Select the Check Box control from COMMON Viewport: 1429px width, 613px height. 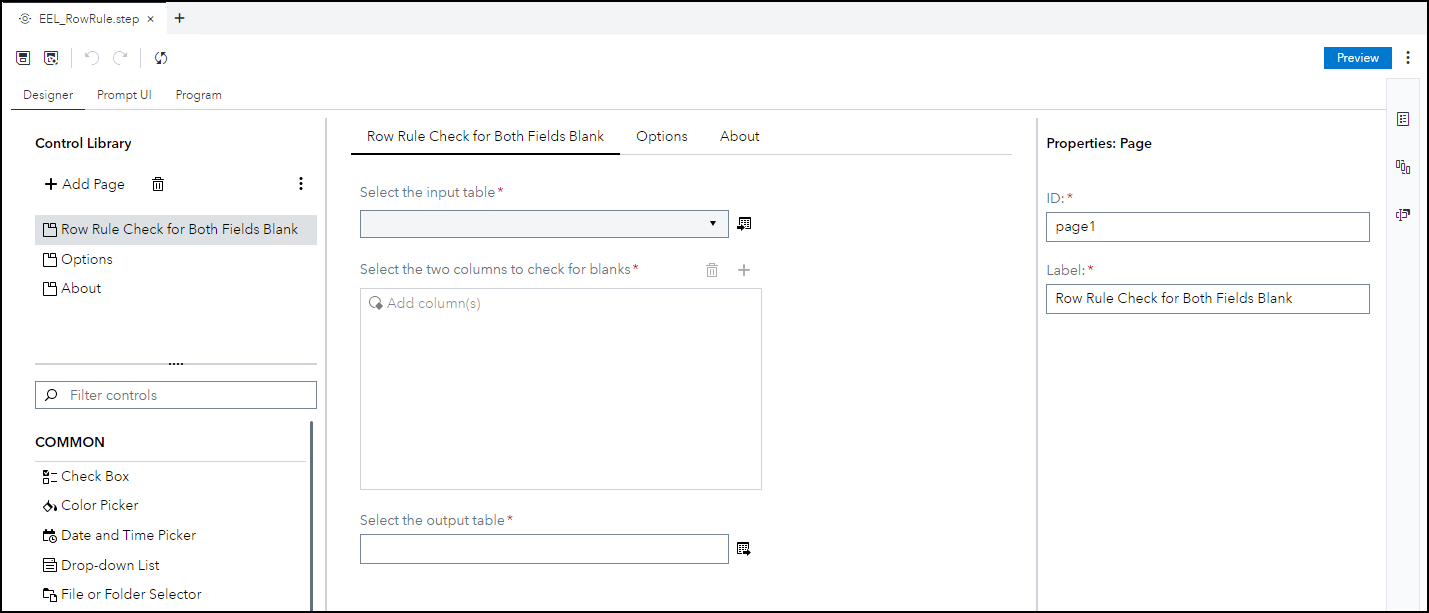pyautogui.click(x=95, y=476)
